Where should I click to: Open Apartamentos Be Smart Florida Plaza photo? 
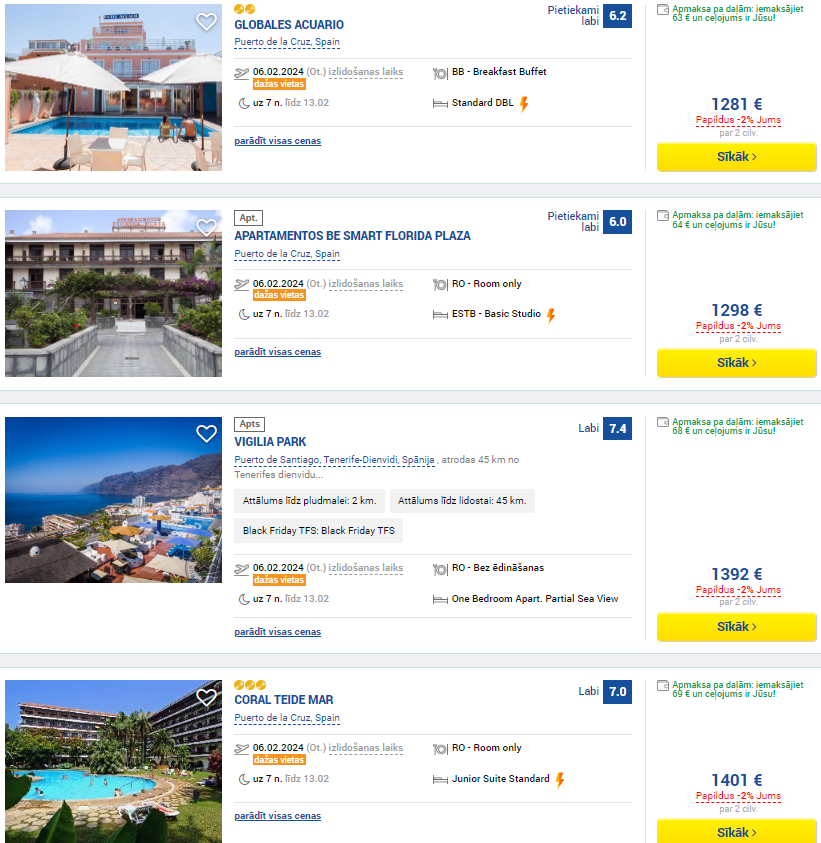coord(113,294)
